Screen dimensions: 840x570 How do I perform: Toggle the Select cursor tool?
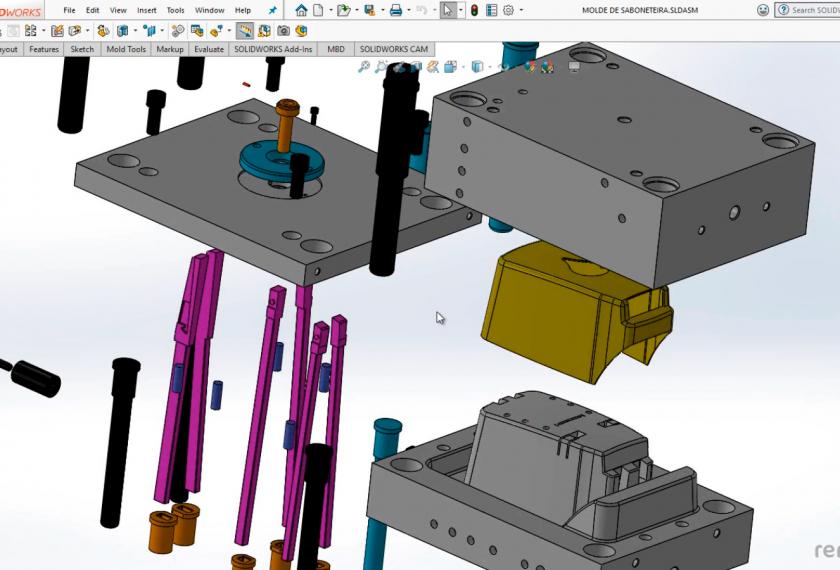pos(447,10)
